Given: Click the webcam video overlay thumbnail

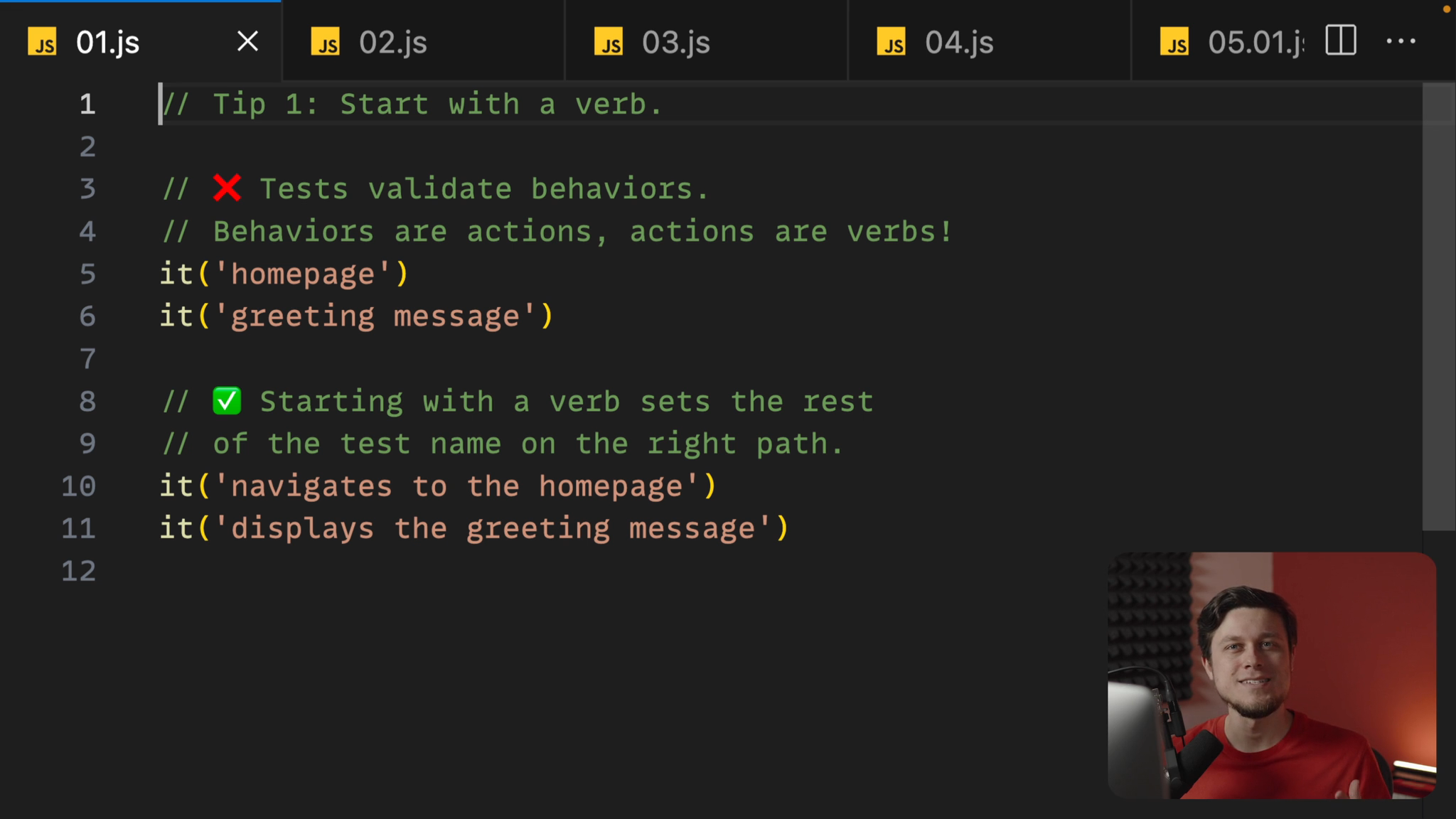Looking at the screenshot, I should 1271,675.
